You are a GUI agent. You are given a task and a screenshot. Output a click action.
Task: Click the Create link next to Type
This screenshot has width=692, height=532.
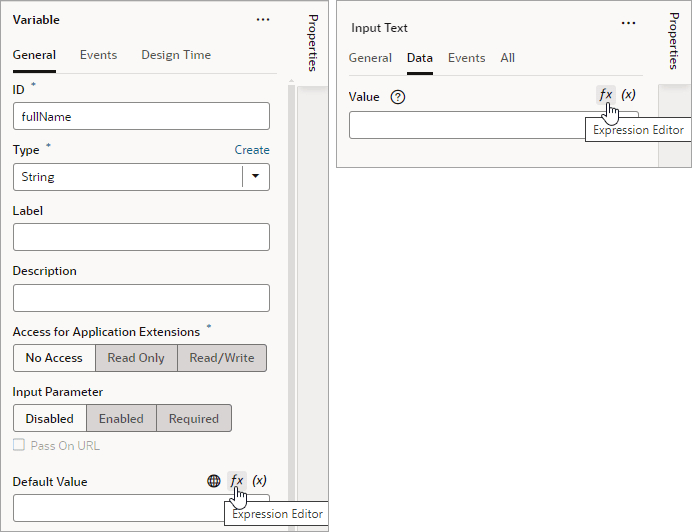(x=252, y=150)
